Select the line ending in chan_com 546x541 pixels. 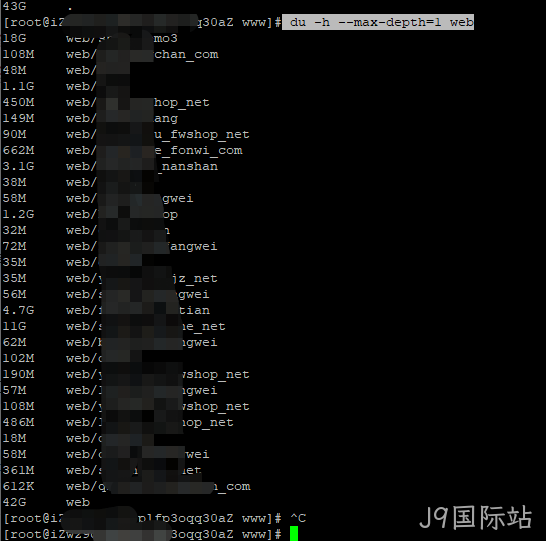click(111, 54)
